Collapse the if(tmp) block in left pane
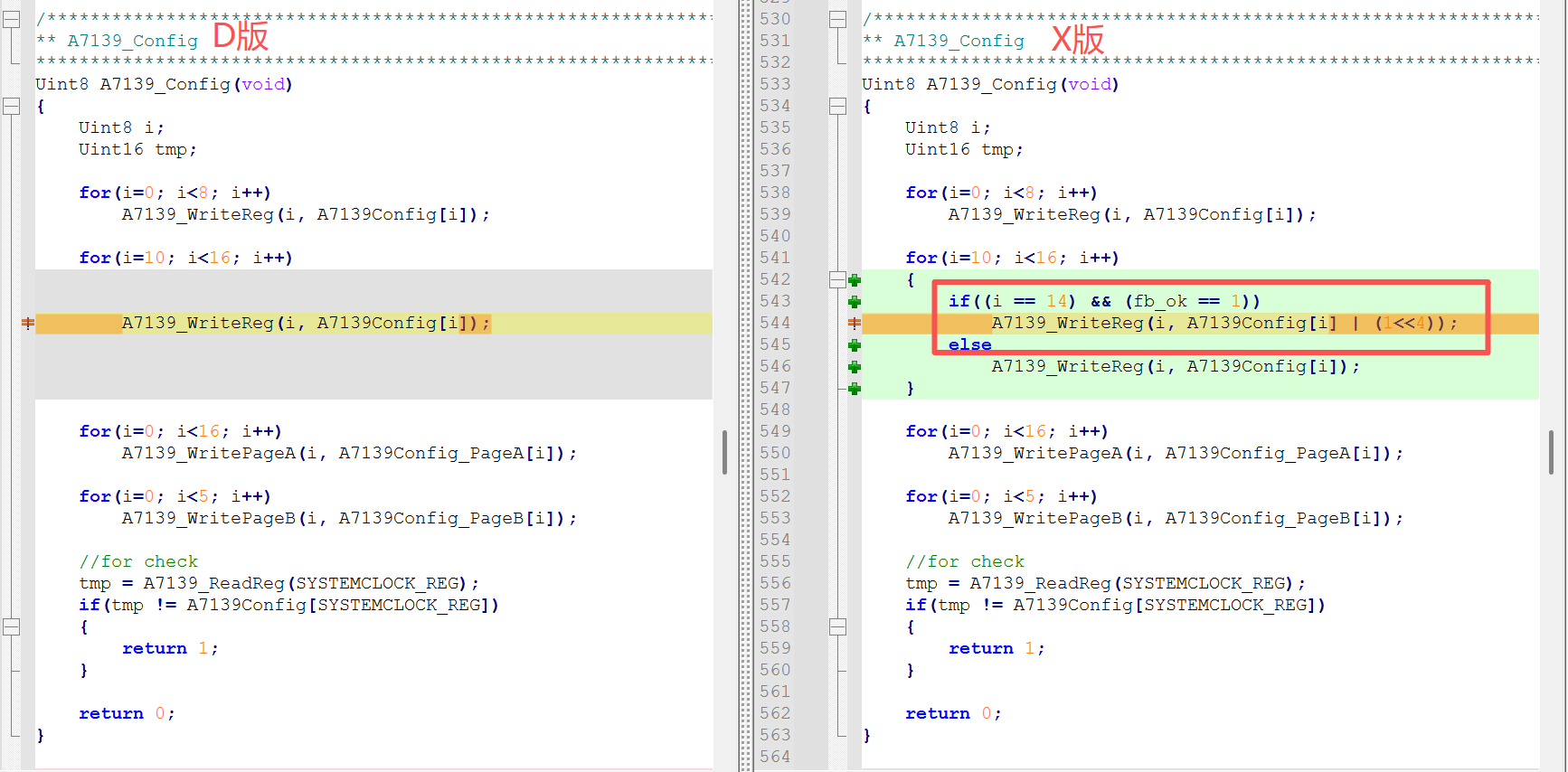Screen dimensions: 1568x772 (x=11, y=627)
